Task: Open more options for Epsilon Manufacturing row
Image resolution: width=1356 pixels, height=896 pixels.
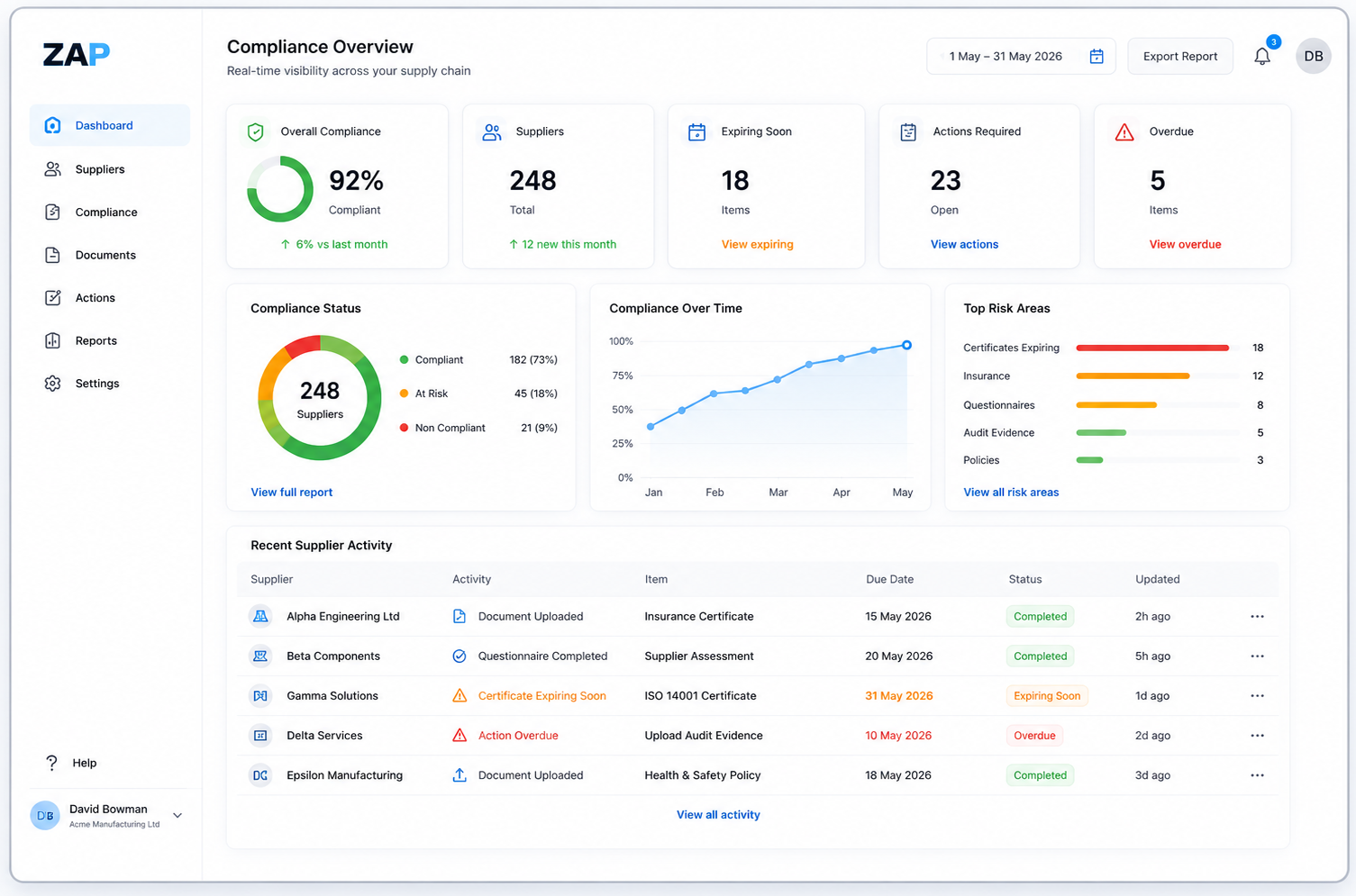Action: click(x=1257, y=775)
